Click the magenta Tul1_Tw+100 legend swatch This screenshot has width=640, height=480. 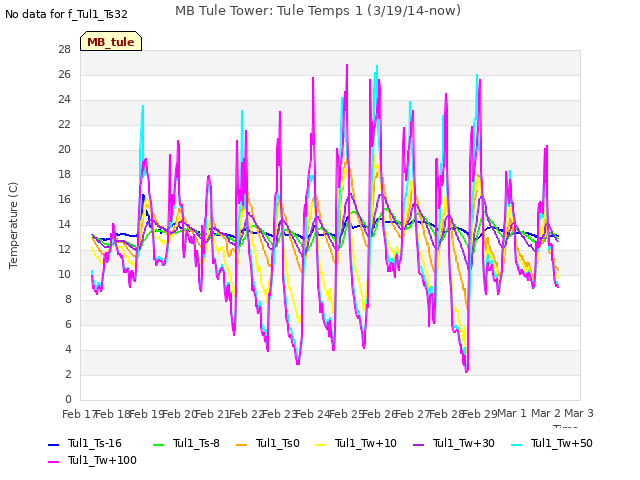point(54,462)
